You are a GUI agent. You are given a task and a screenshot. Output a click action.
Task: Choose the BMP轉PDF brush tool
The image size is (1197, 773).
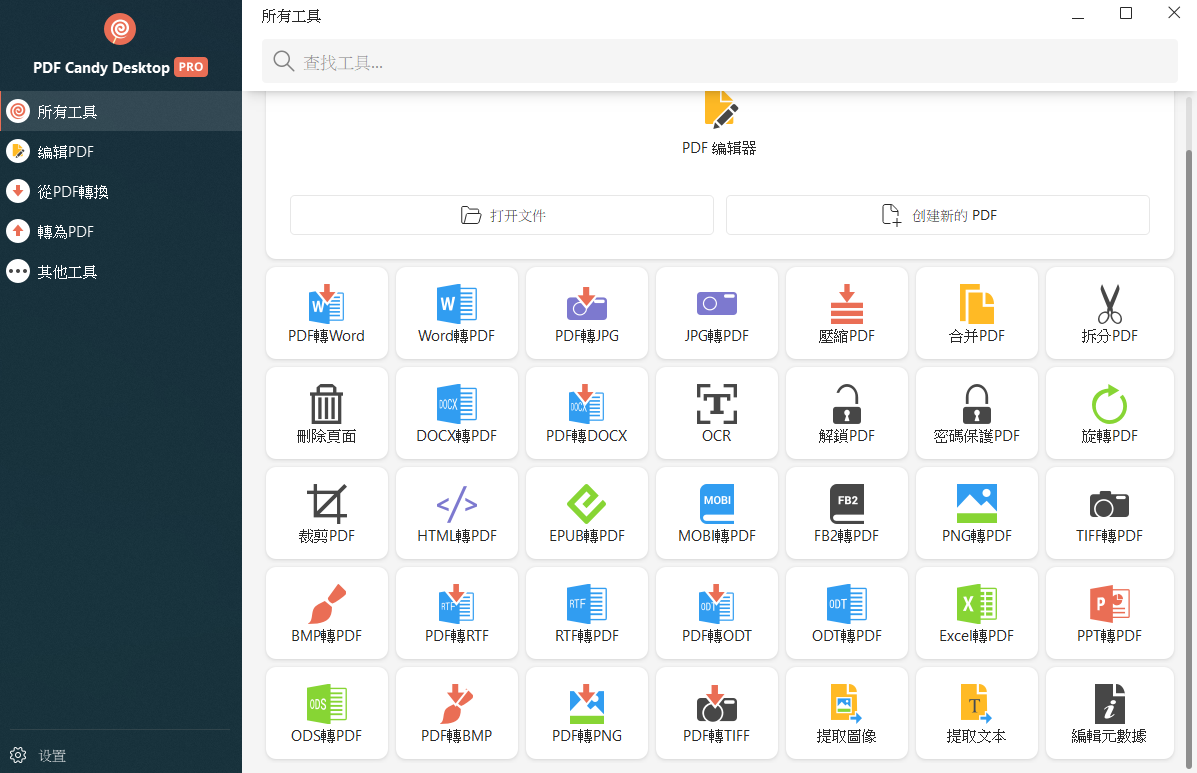click(327, 613)
